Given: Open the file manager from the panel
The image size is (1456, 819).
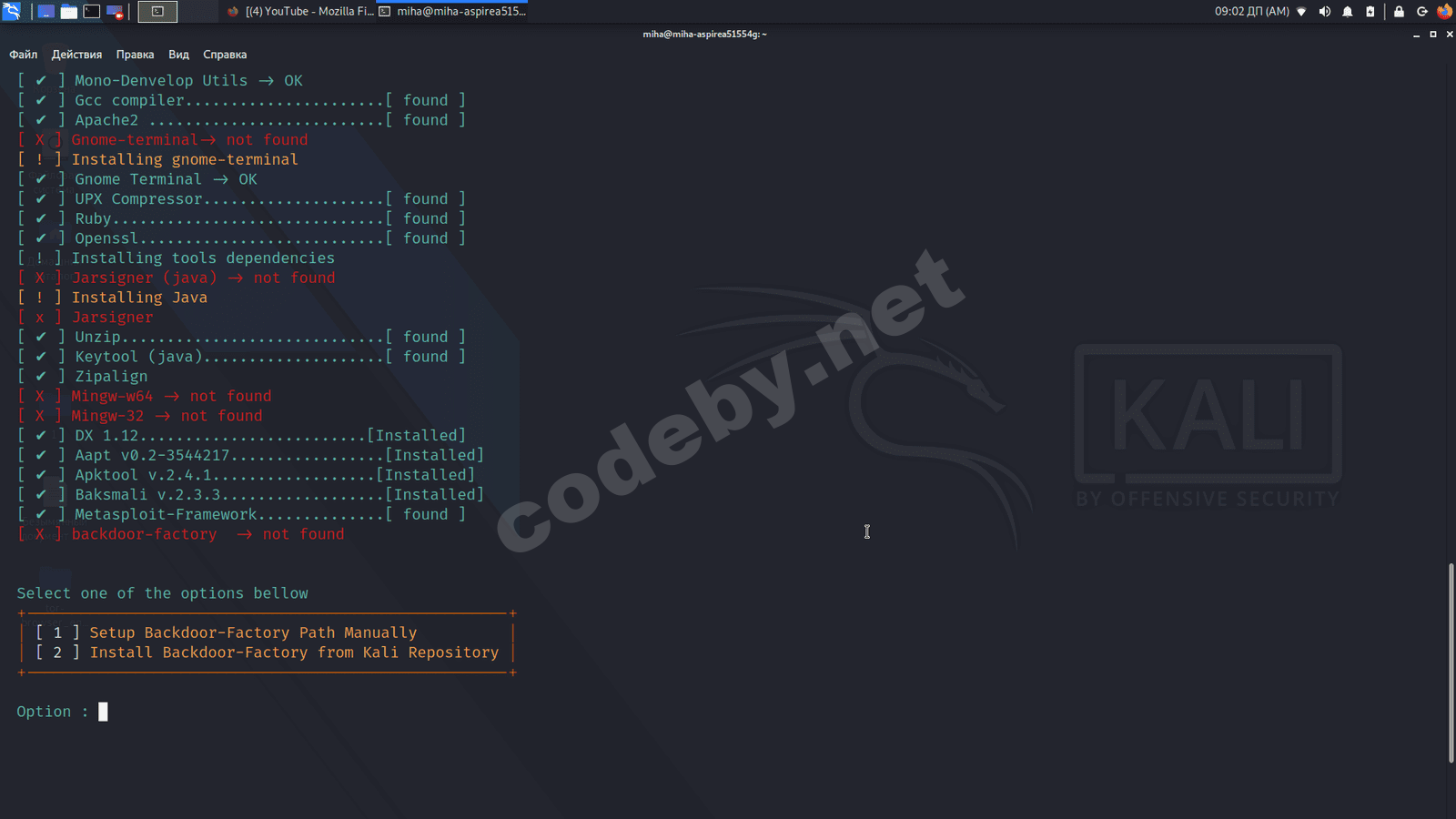Looking at the screenshot, I should (69, 12).
